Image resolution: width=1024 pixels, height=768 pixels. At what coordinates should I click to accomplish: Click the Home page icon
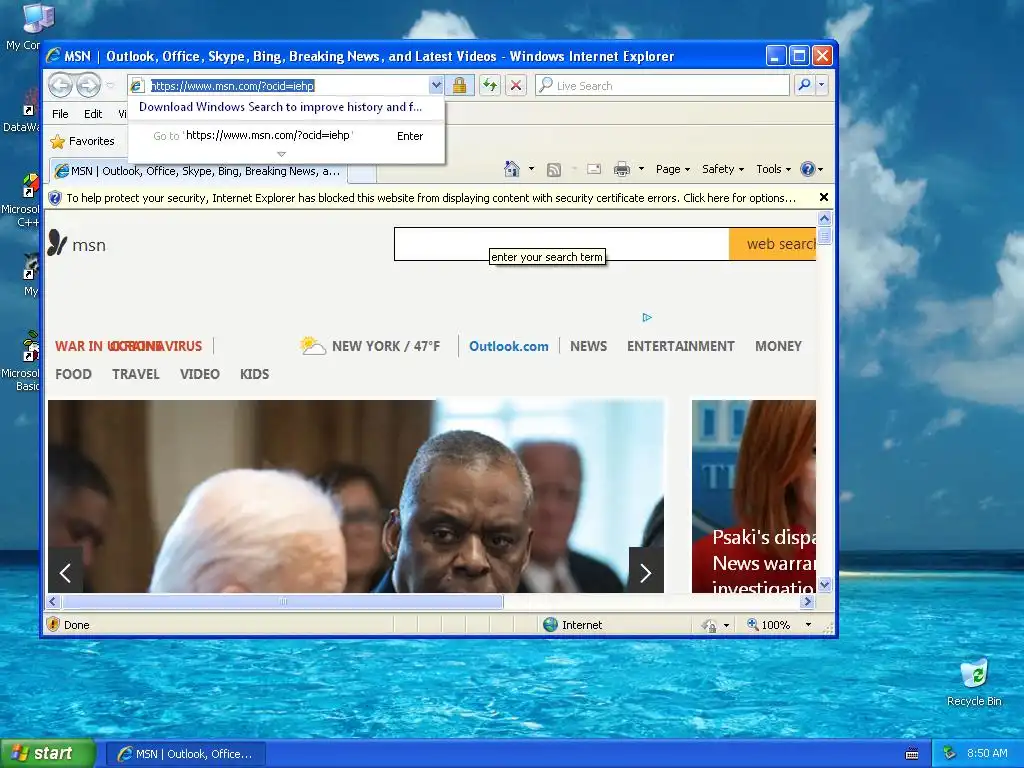coord(511,169)
